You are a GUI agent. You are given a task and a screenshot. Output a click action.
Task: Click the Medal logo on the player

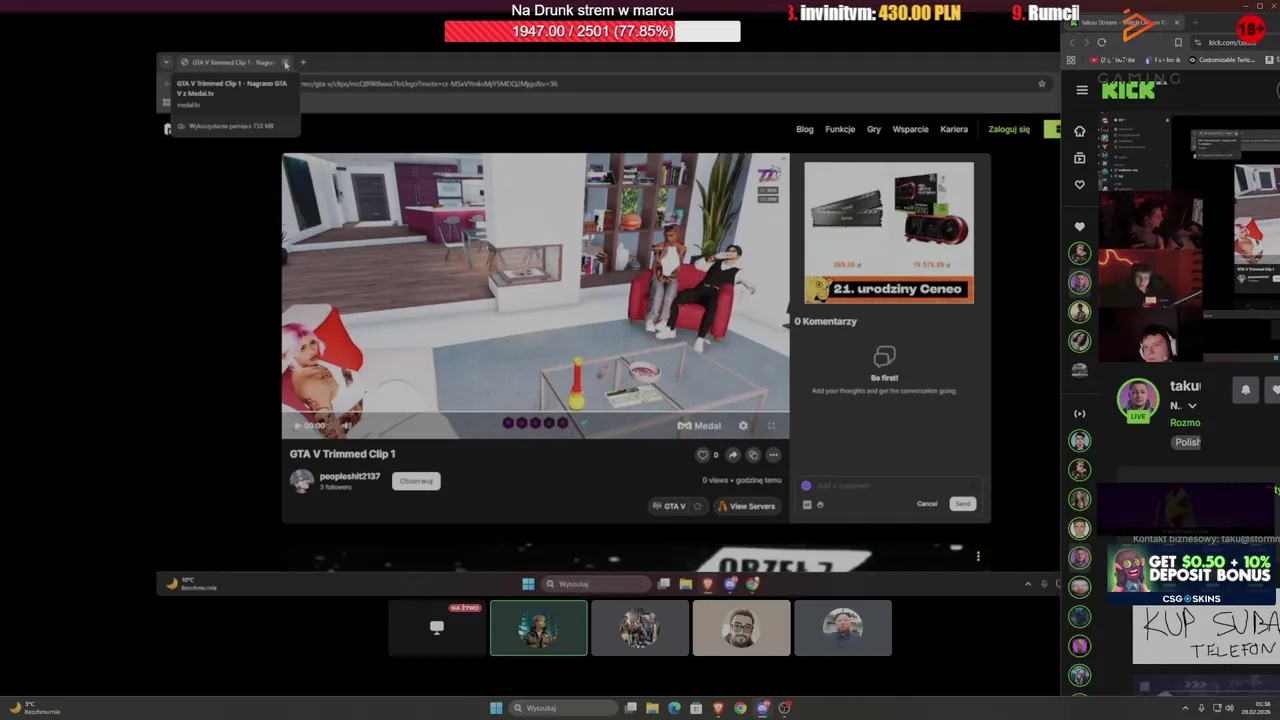click(x=699, y=426)
